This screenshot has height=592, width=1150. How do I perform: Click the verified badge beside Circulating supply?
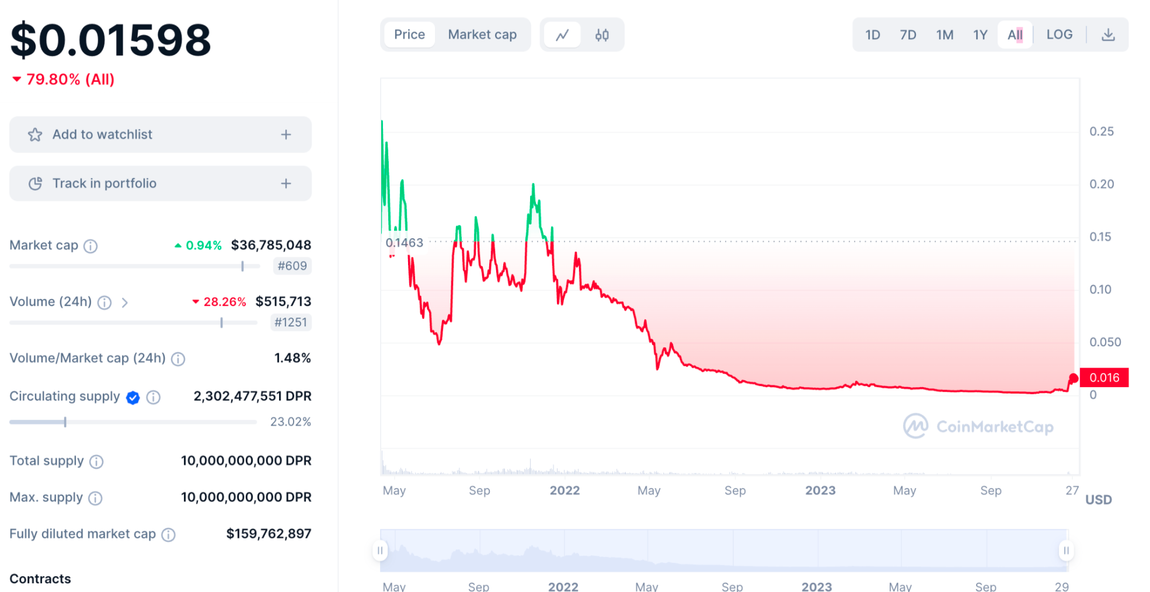click(133, 397)
